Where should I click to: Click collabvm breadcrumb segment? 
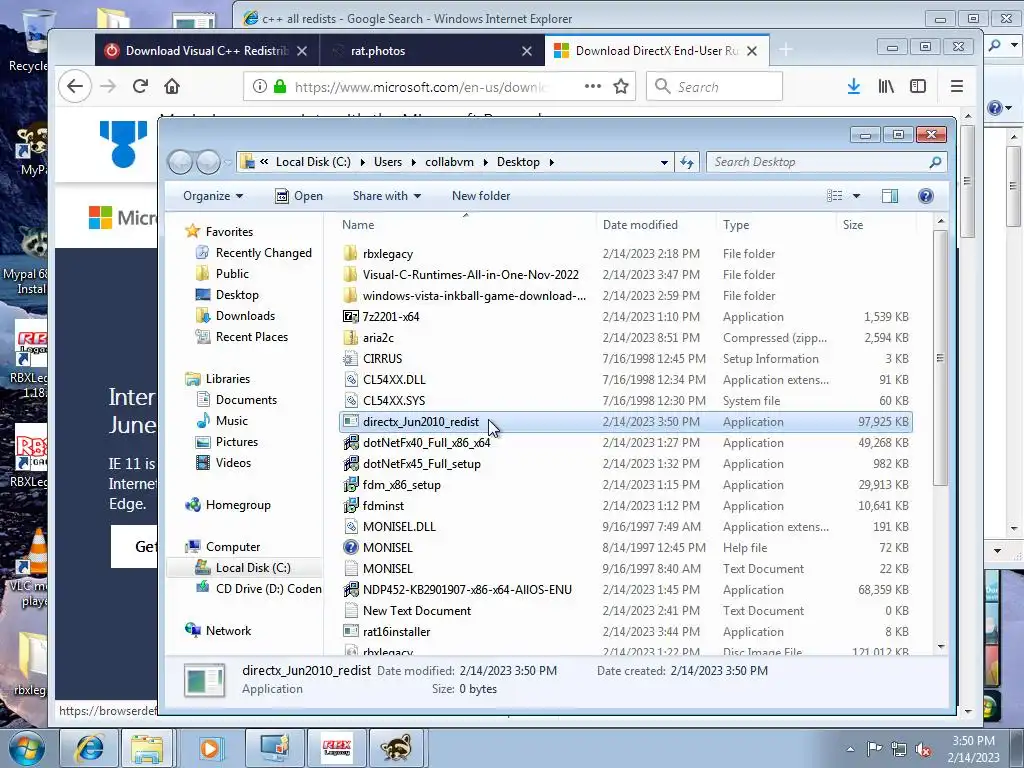pyautogui.click(x=449, y=162)
